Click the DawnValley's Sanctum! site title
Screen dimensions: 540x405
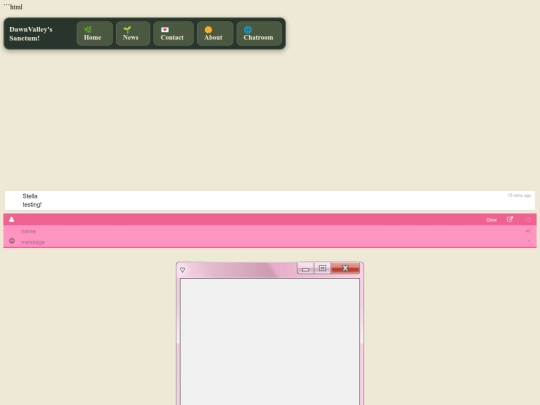click(31, 34)
